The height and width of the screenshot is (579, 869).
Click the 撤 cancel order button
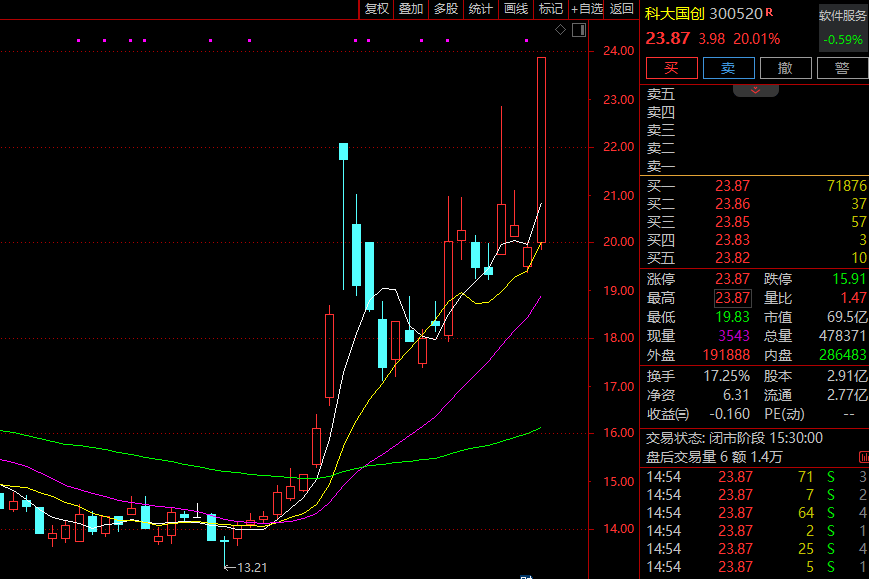(785, 68)
